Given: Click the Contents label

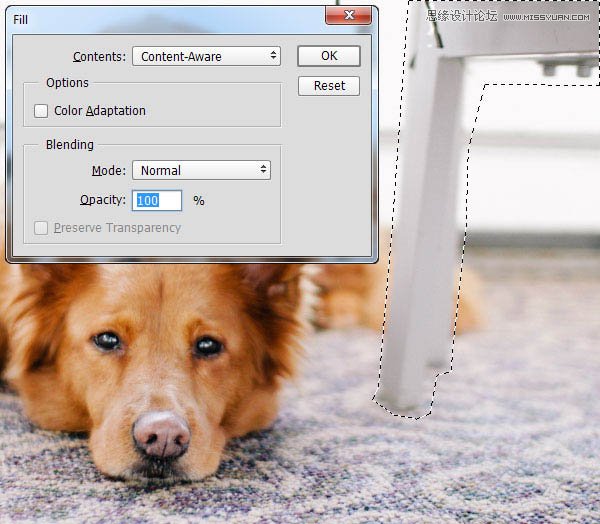Looking at the screenshot, I should click(x=99, y=57).
